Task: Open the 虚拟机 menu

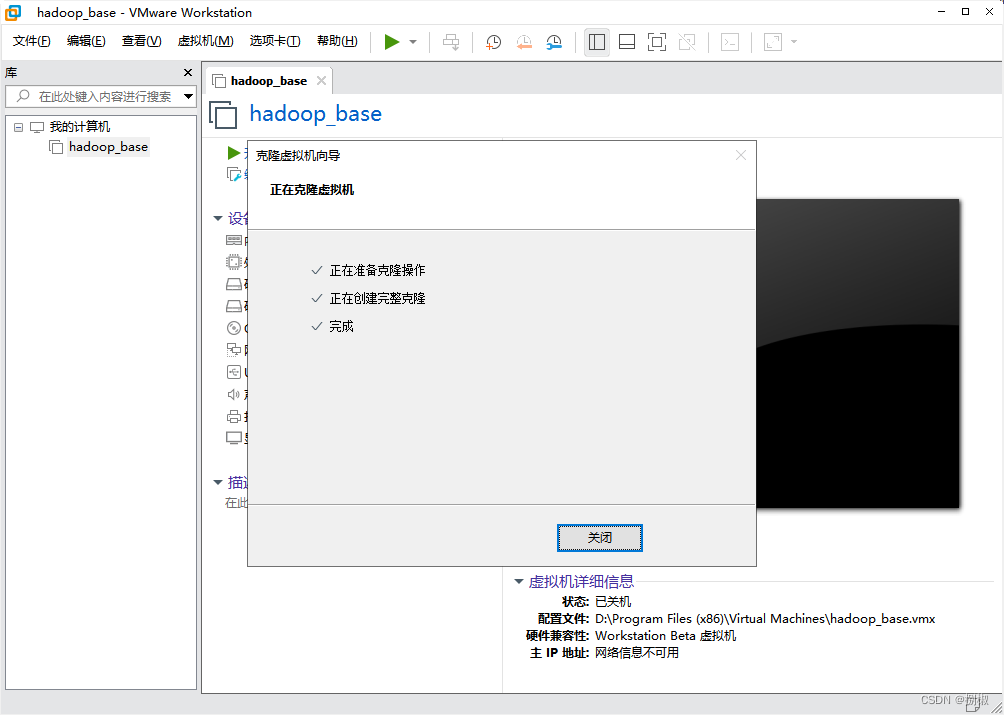Action: point(205,41)
